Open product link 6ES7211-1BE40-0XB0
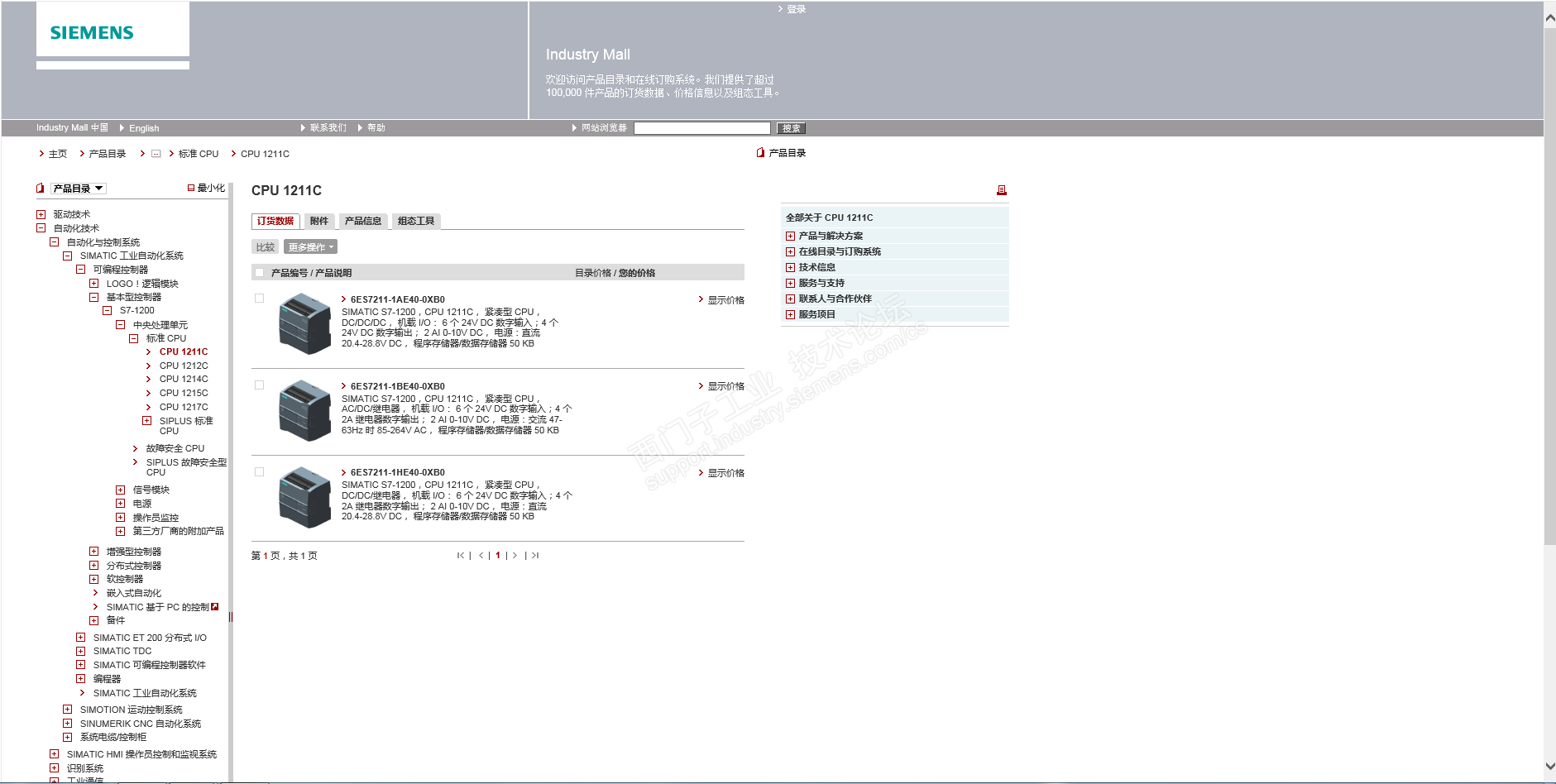 click(397, 386)
